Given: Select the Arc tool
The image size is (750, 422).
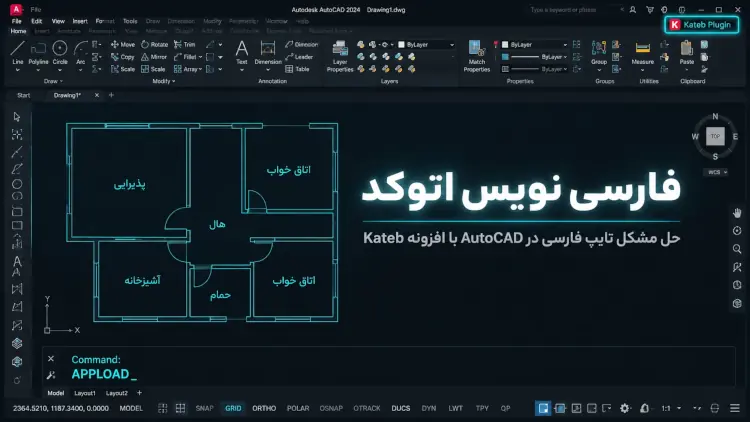Looking at the screenshot, I should pos(80,53).
